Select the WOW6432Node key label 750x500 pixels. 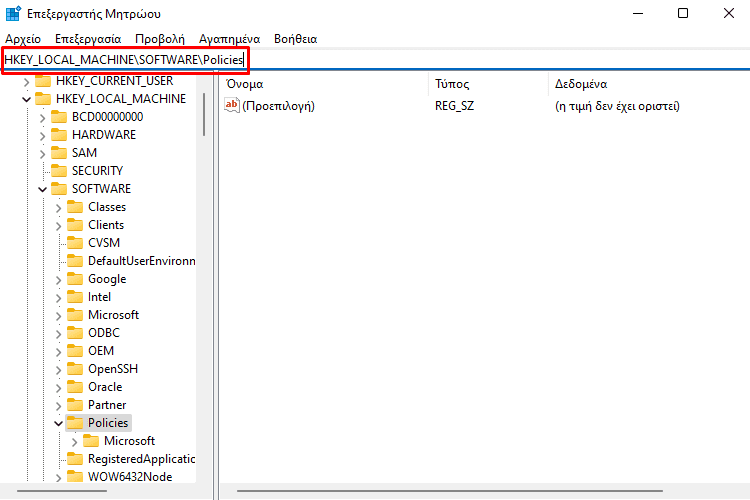coord(130,477)
